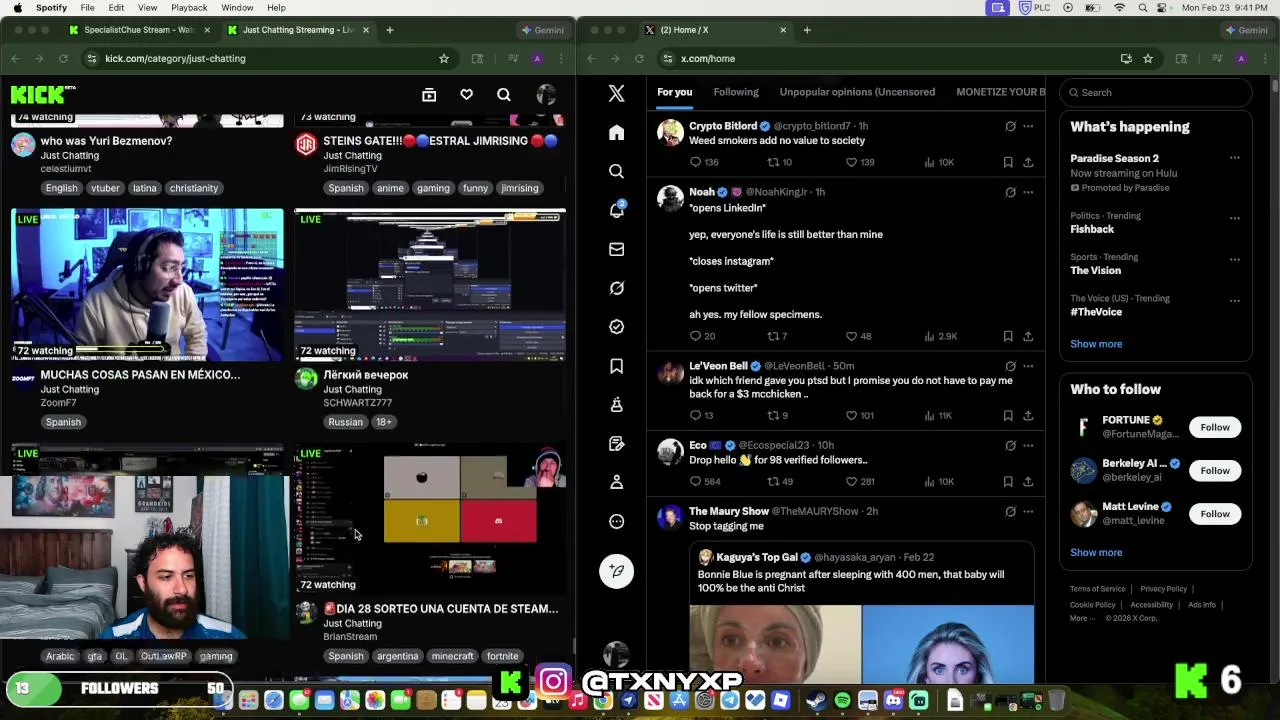
Task: Open more options for #TheVoice trend
Action: [1235, 299]
